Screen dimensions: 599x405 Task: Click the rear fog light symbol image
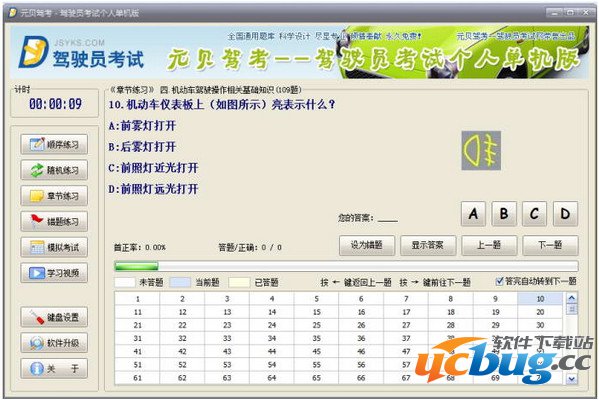coord(481,151)
